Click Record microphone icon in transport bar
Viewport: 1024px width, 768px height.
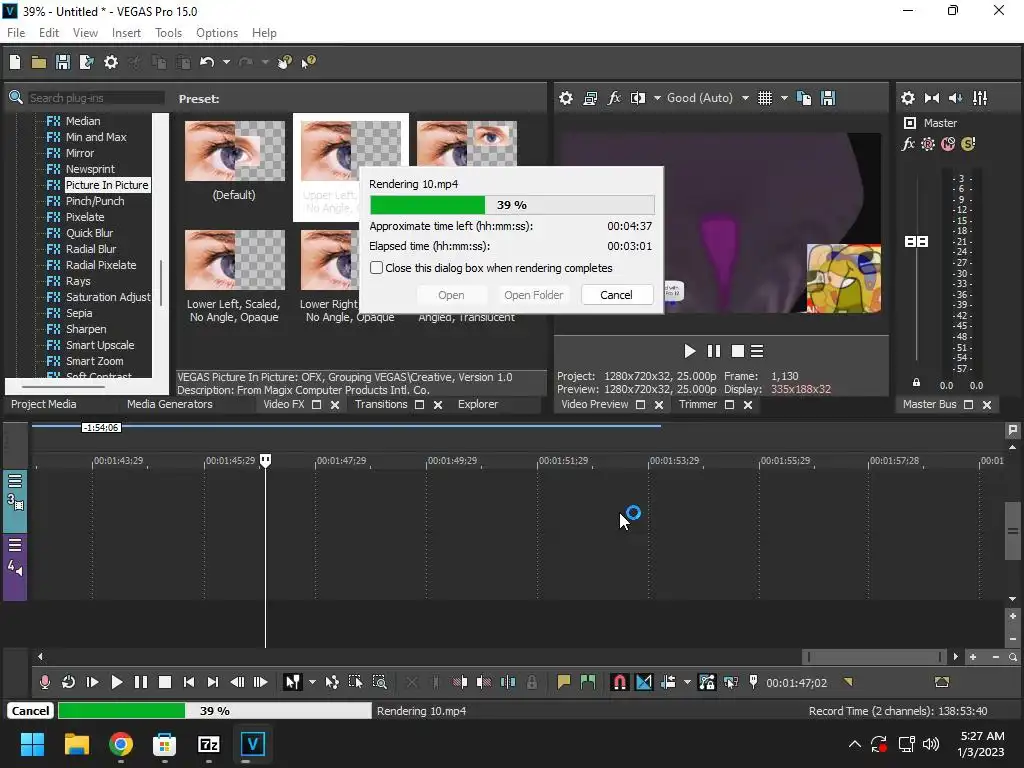[44, 682]
